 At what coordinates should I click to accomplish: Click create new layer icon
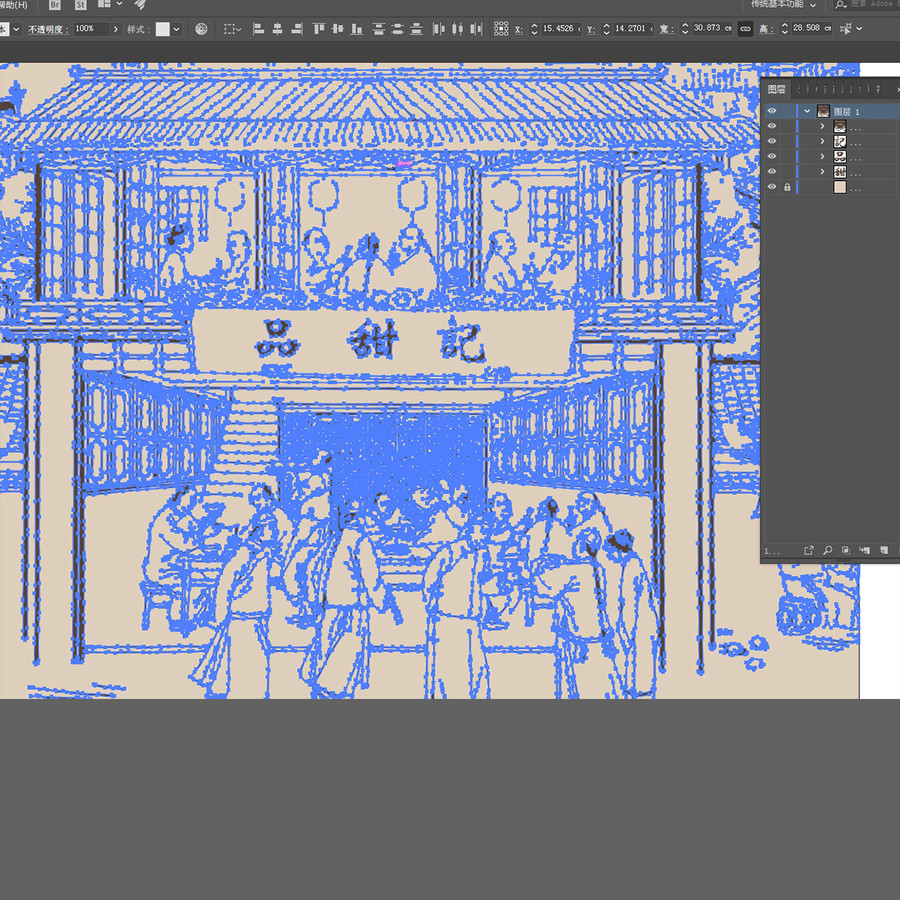pos(884,550)
